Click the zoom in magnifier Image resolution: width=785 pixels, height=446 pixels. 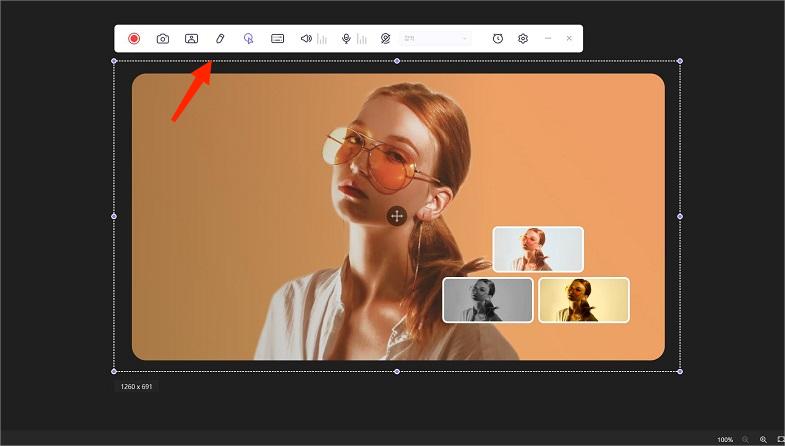pos(763,439)
